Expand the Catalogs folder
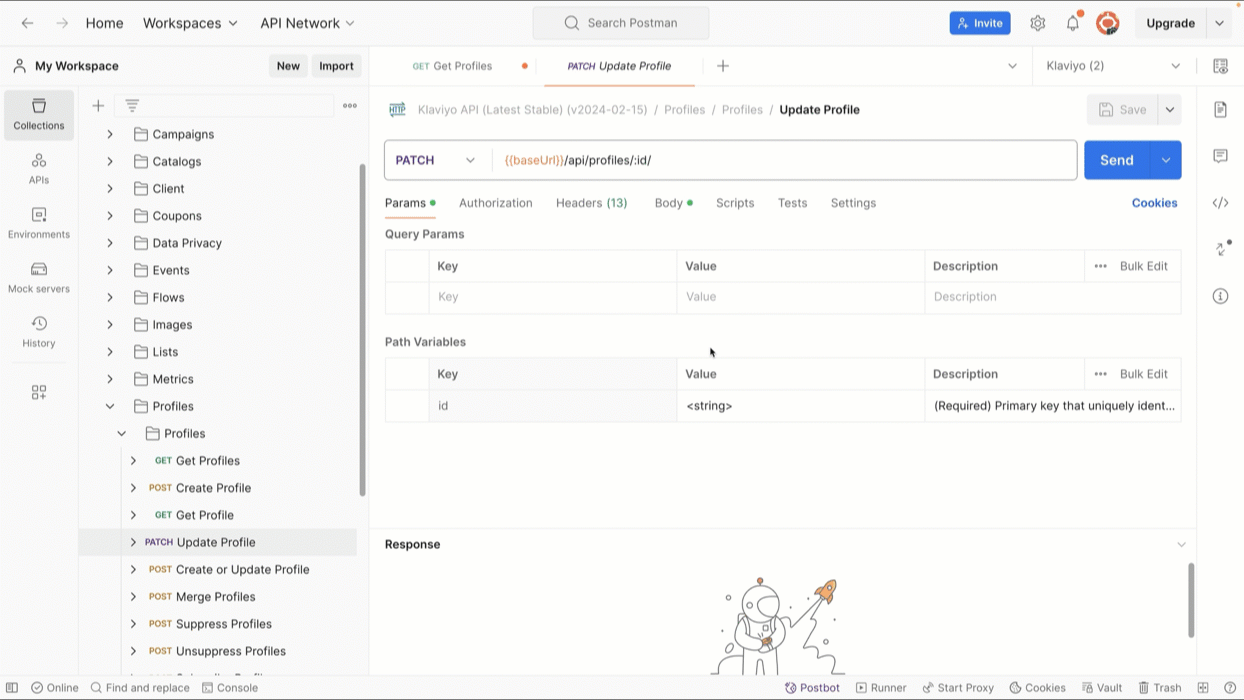Screen dimensions: 1244x700 110,161
